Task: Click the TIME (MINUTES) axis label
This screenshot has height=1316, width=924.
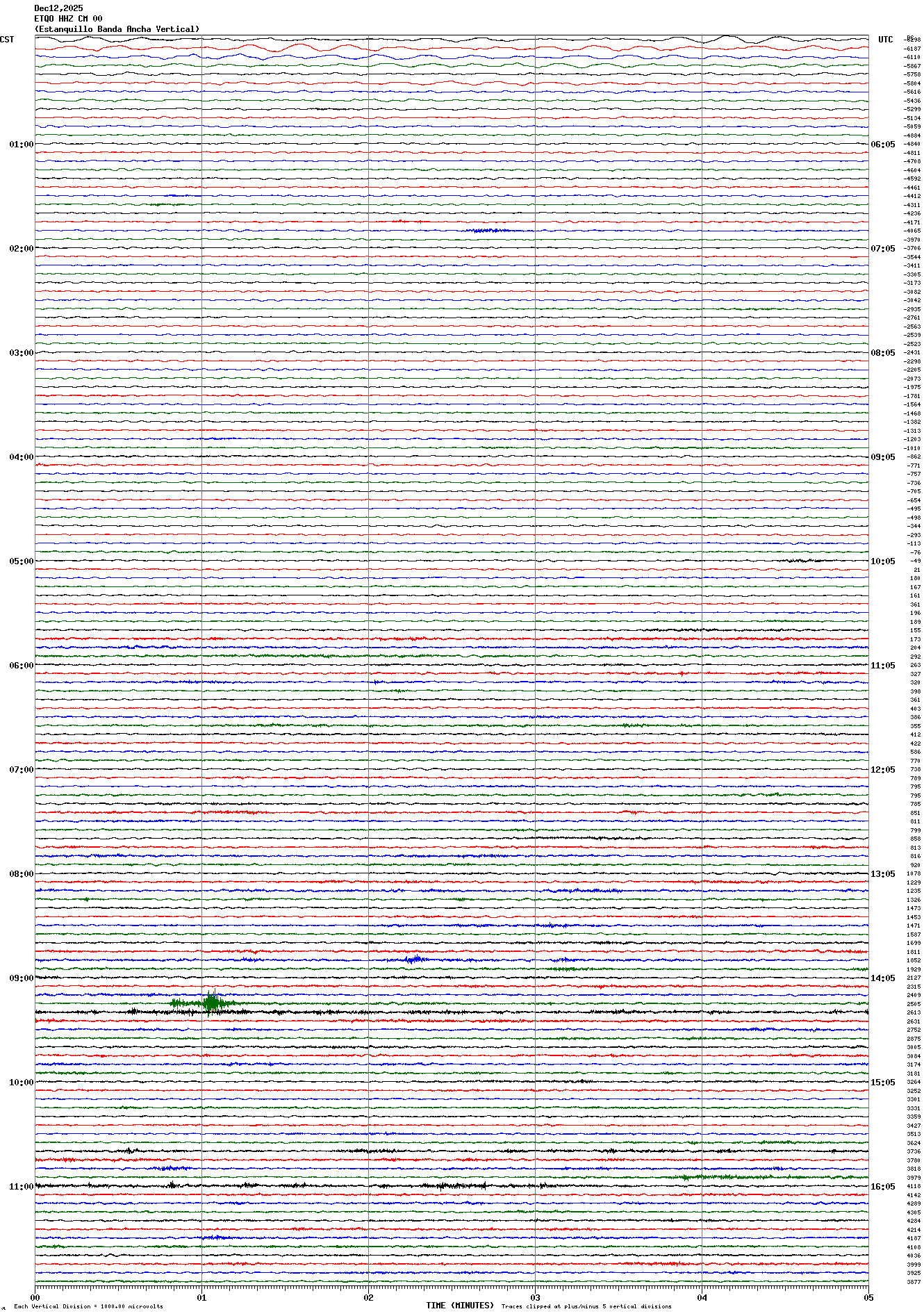Action: (459, 1306)
